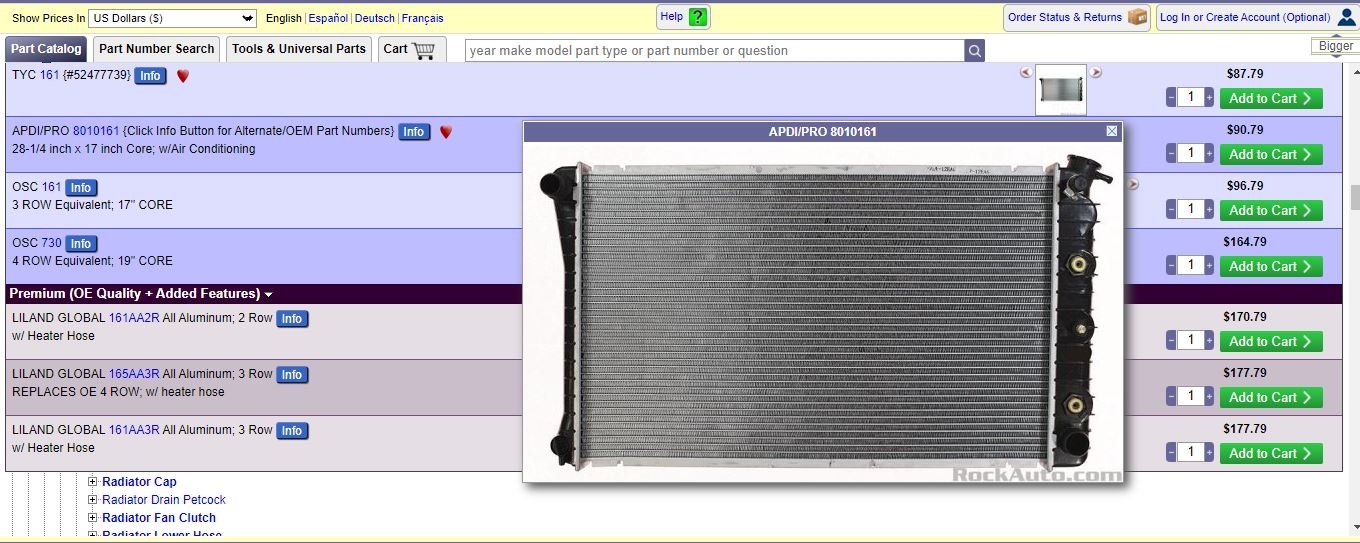
Task: Decrease quantity for $90.79 APDI/PRO item
Action: (x=1171, y=153)
